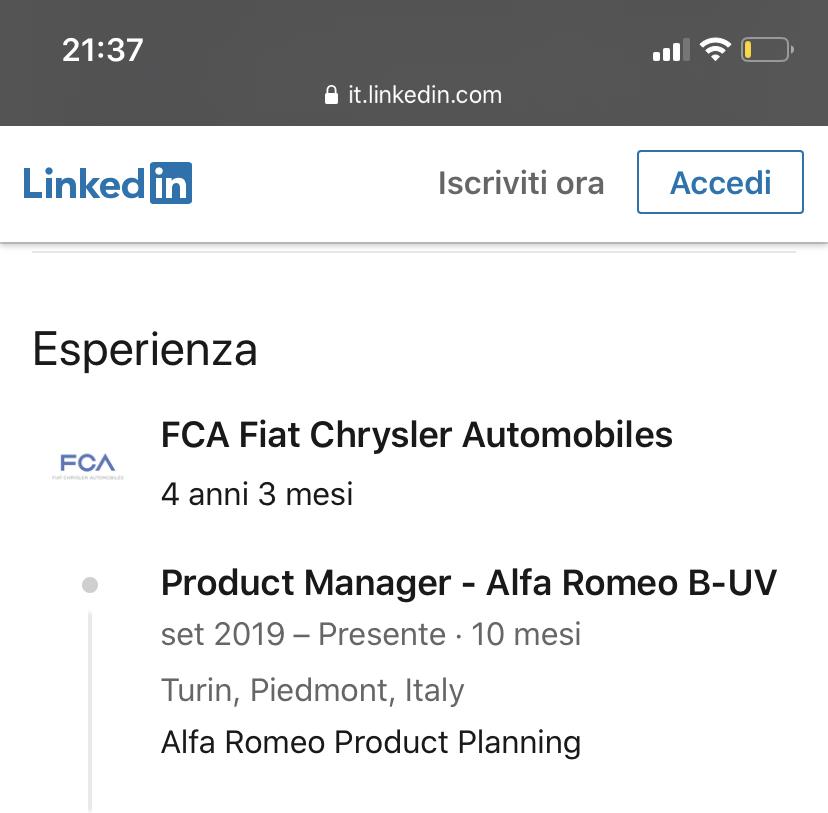Tap the Alfa Romeo Product Planning description
The height and width of the screenshot is (813, 828).
pos(371,742)
